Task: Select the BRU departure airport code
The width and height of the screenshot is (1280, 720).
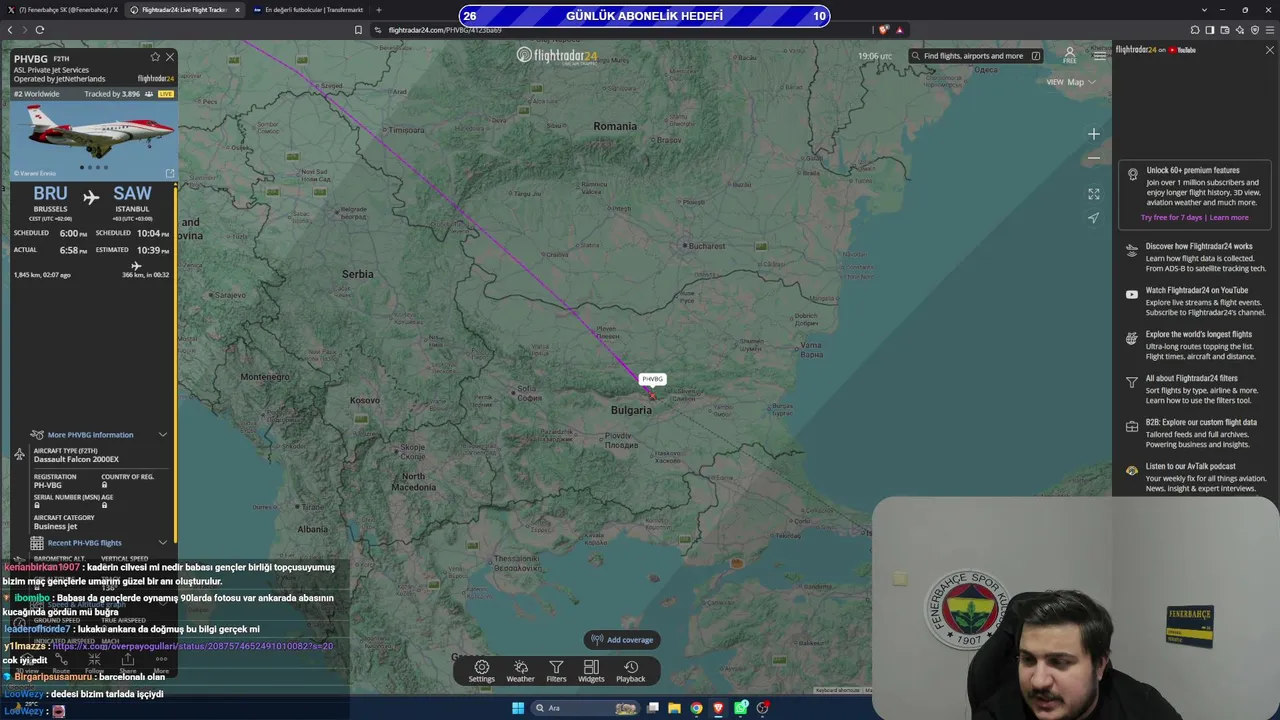Action: coord(50,194)
